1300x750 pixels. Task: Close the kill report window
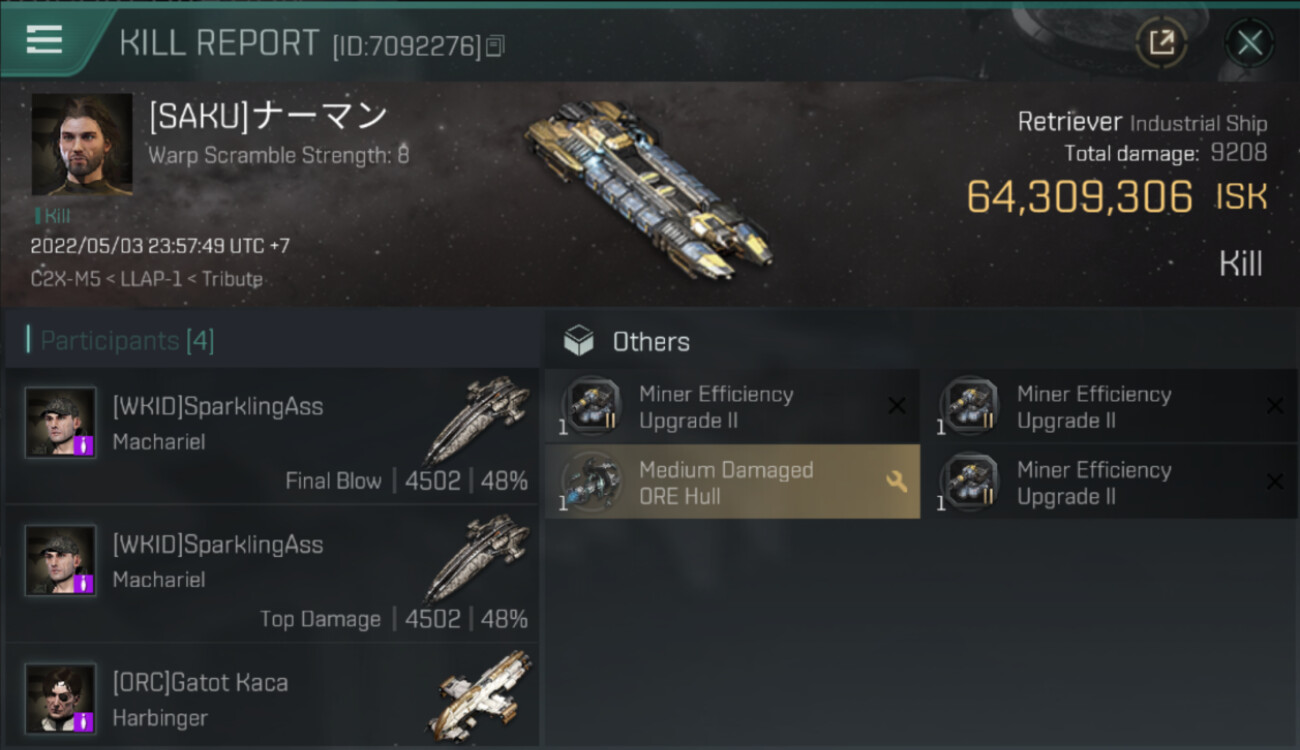click(x=1249, y=42)
